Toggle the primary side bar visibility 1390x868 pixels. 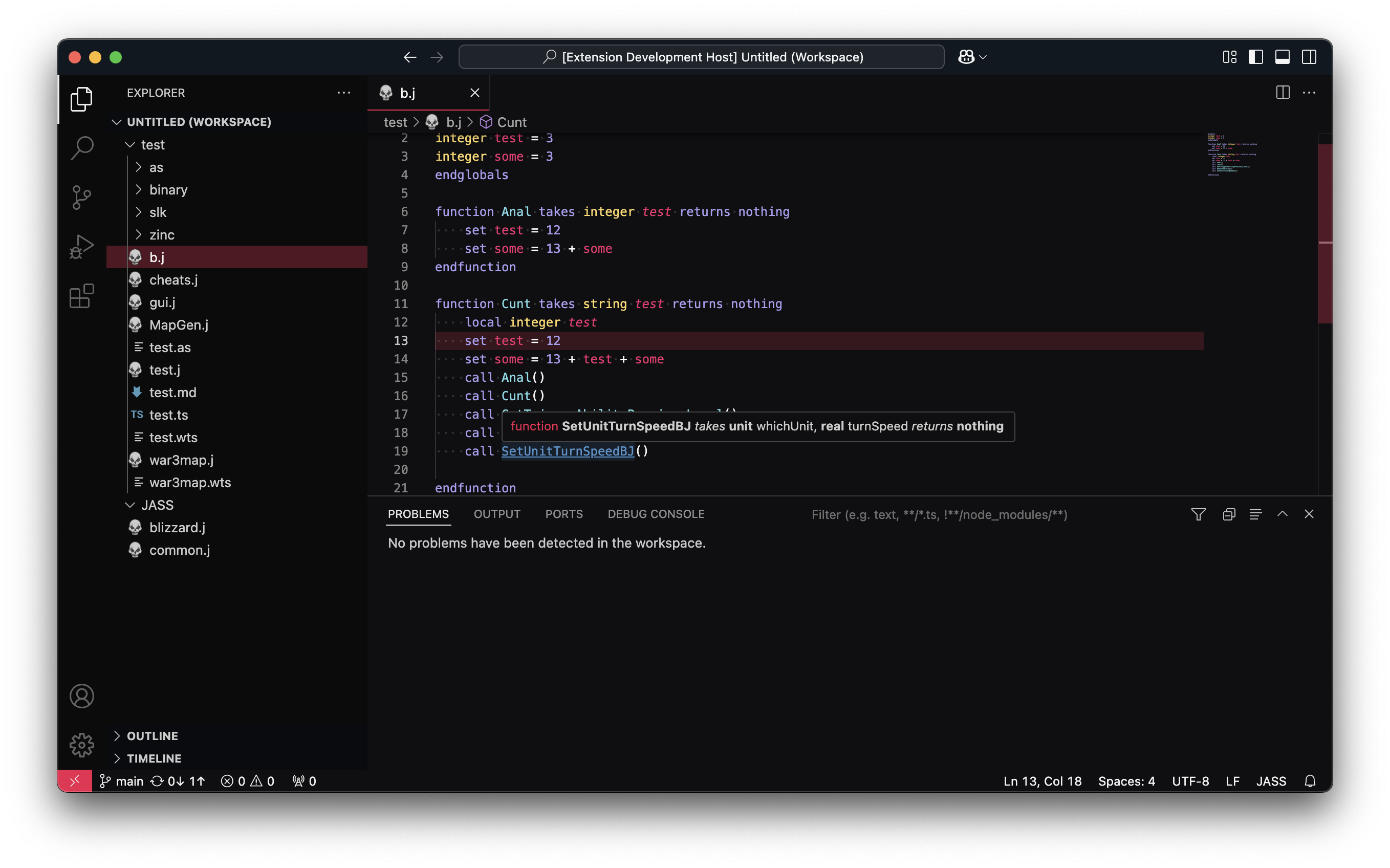click(x=1256, y=57)
